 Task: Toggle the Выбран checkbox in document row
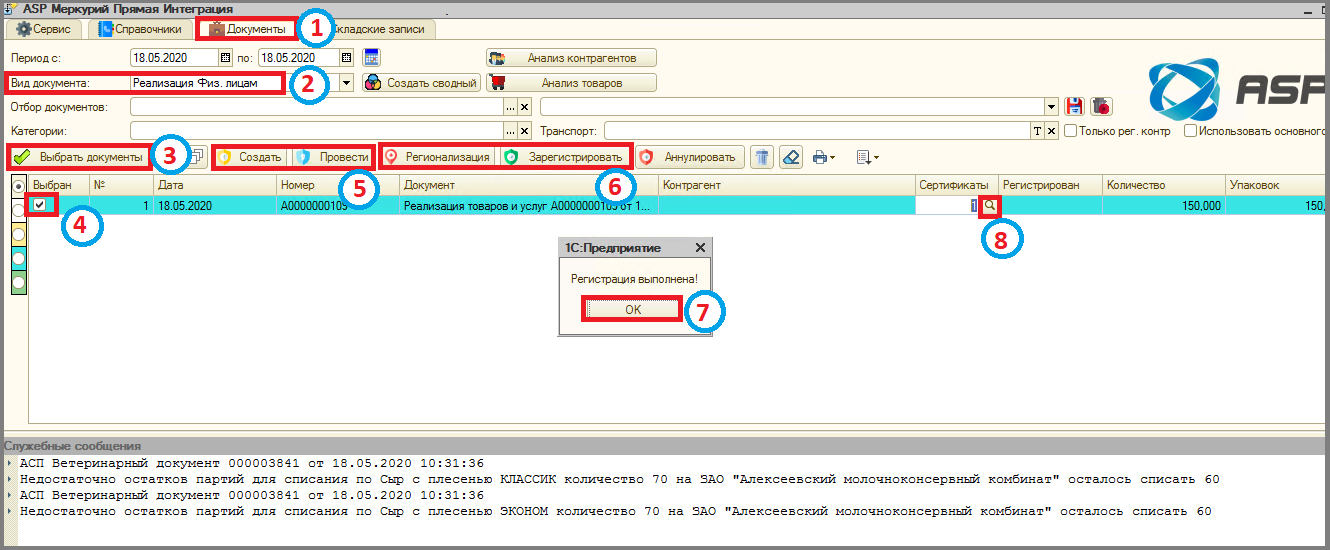39,205
